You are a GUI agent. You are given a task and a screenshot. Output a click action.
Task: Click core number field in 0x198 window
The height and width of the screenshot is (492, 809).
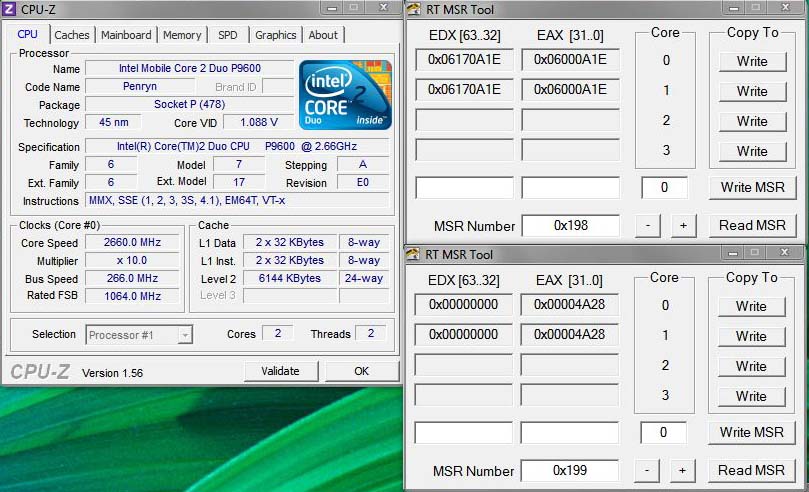pos(665,187)
